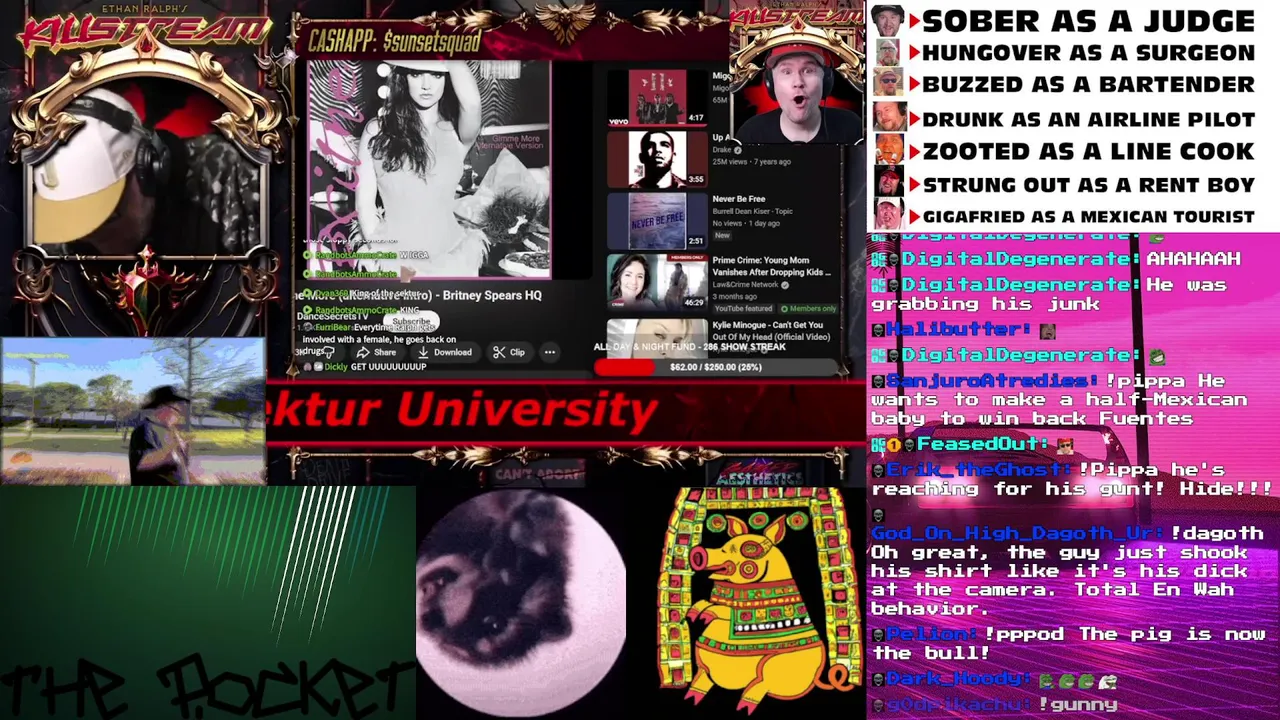This screenshot has width=1280, height=720.
Task: Click the emote after Halibutter's name in chat
Action: (x=1047, y=330)
